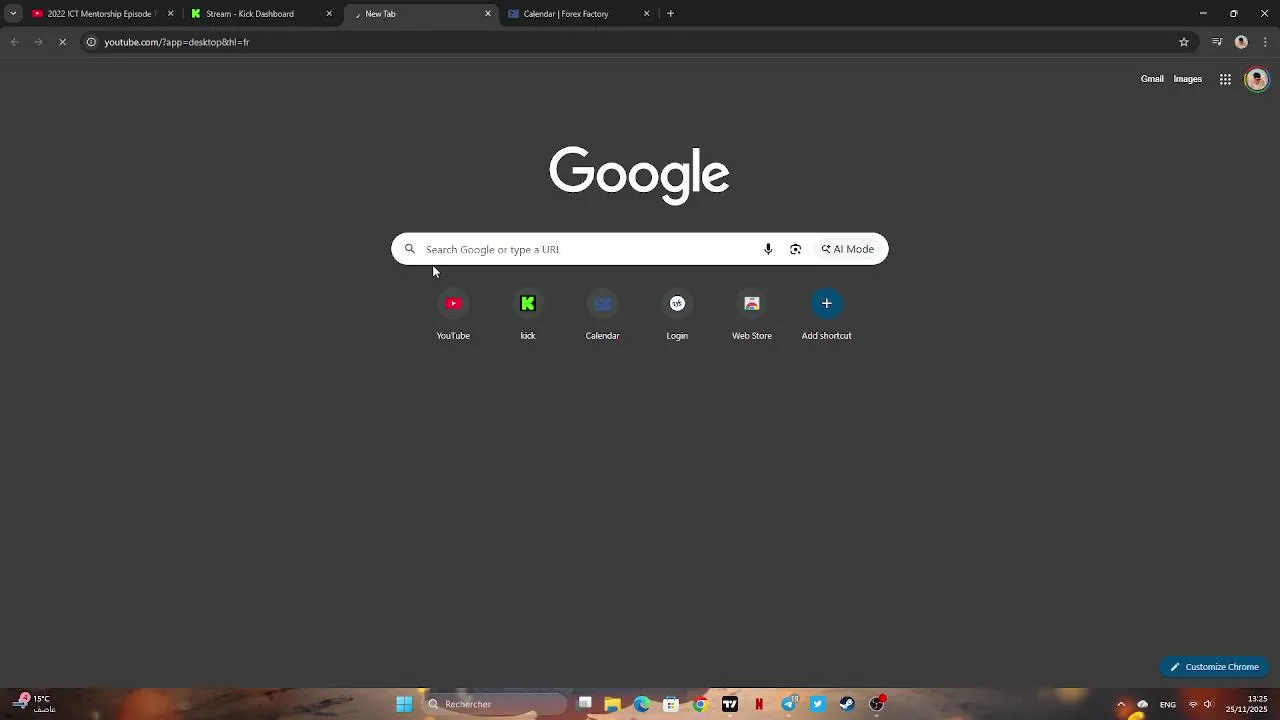Start voice search with the microphone icon
The height and width of the screenshot is (720, 1280).
(768, 249)
